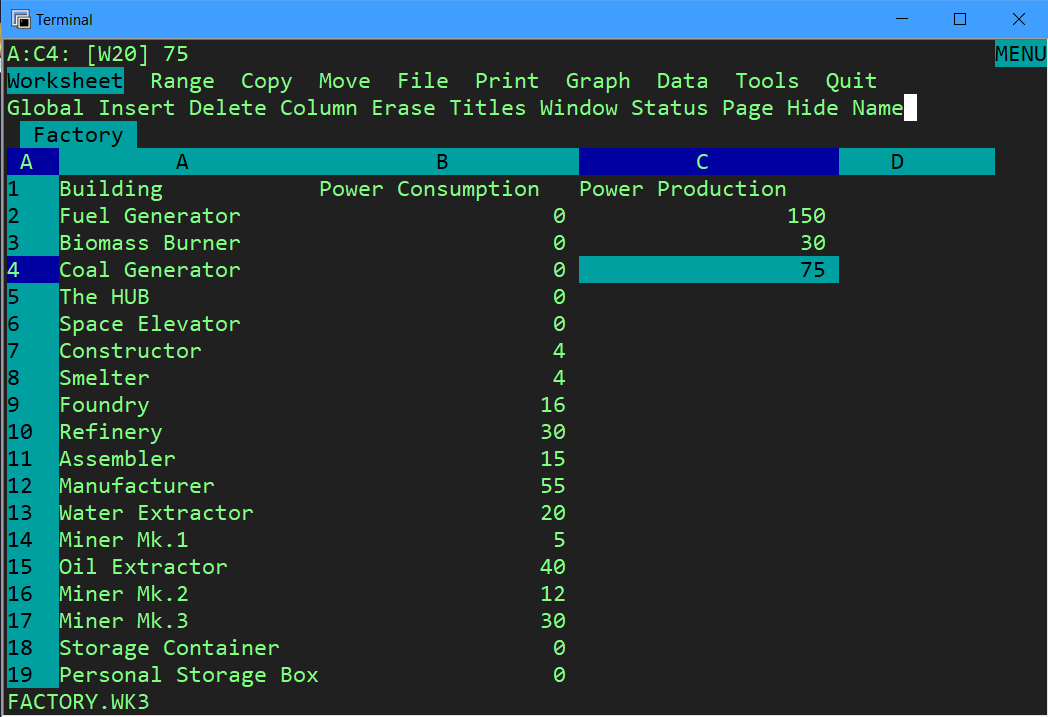Select the Miner Mk.1 cell
1048x717 pixels.
click(124, 540)
